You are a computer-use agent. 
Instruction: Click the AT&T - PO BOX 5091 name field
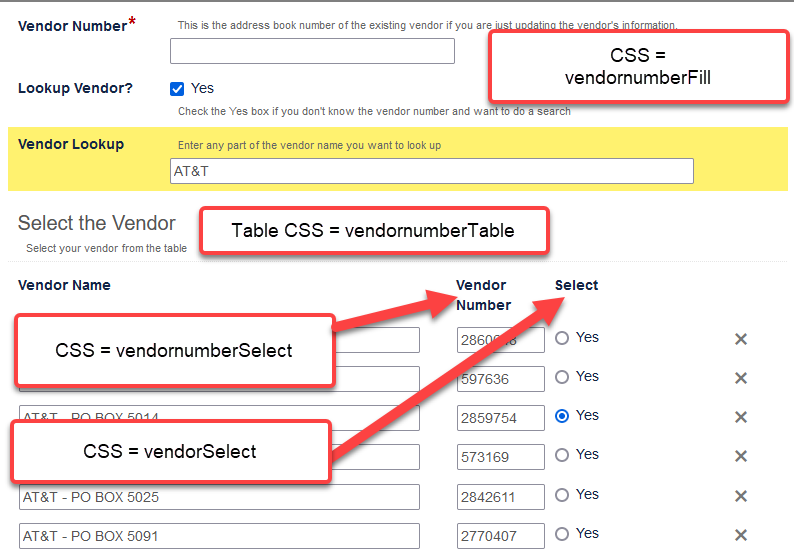tap(219, 536)
